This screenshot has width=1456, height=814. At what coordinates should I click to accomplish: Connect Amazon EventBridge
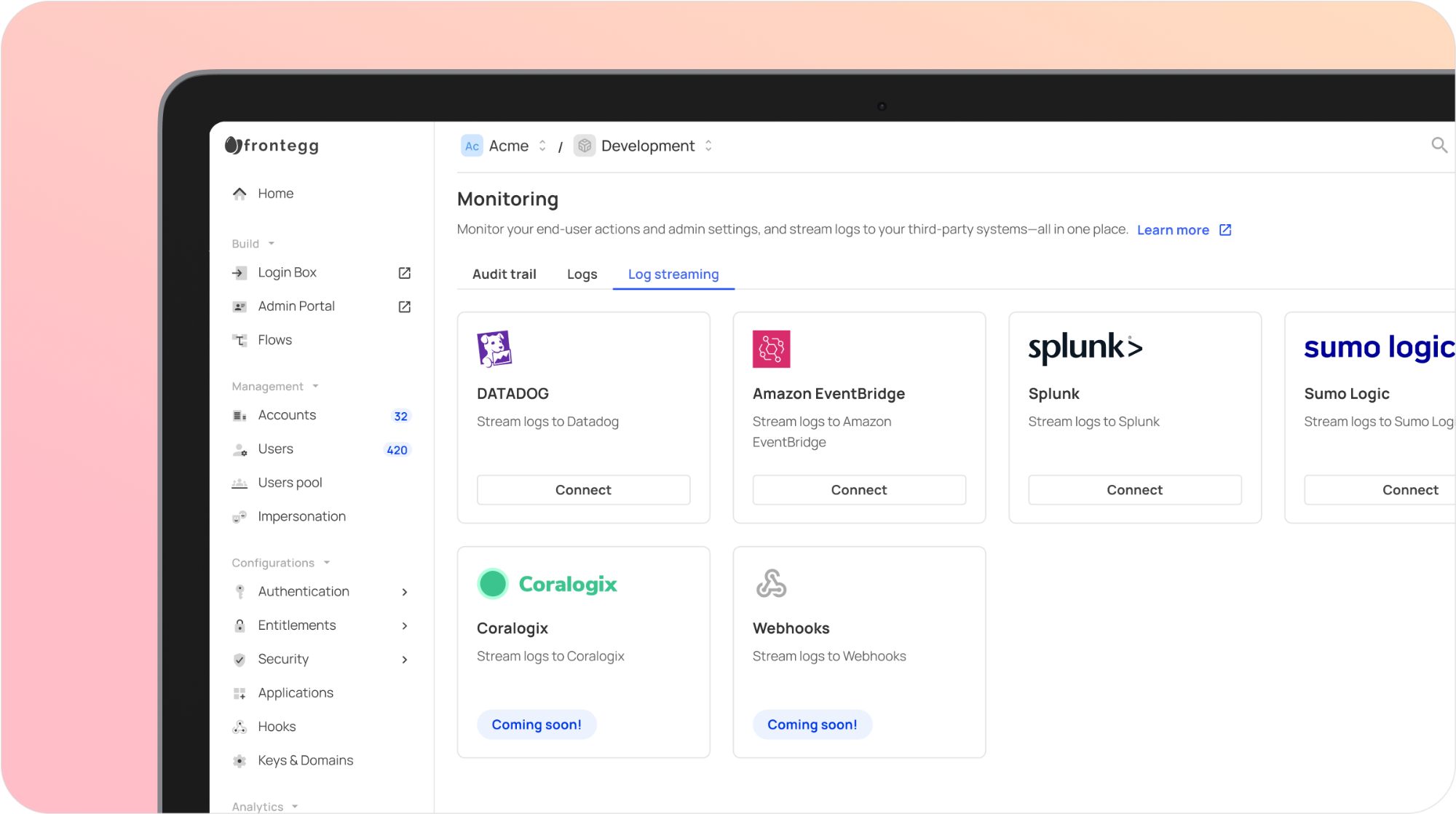click(x=859, y=490)
